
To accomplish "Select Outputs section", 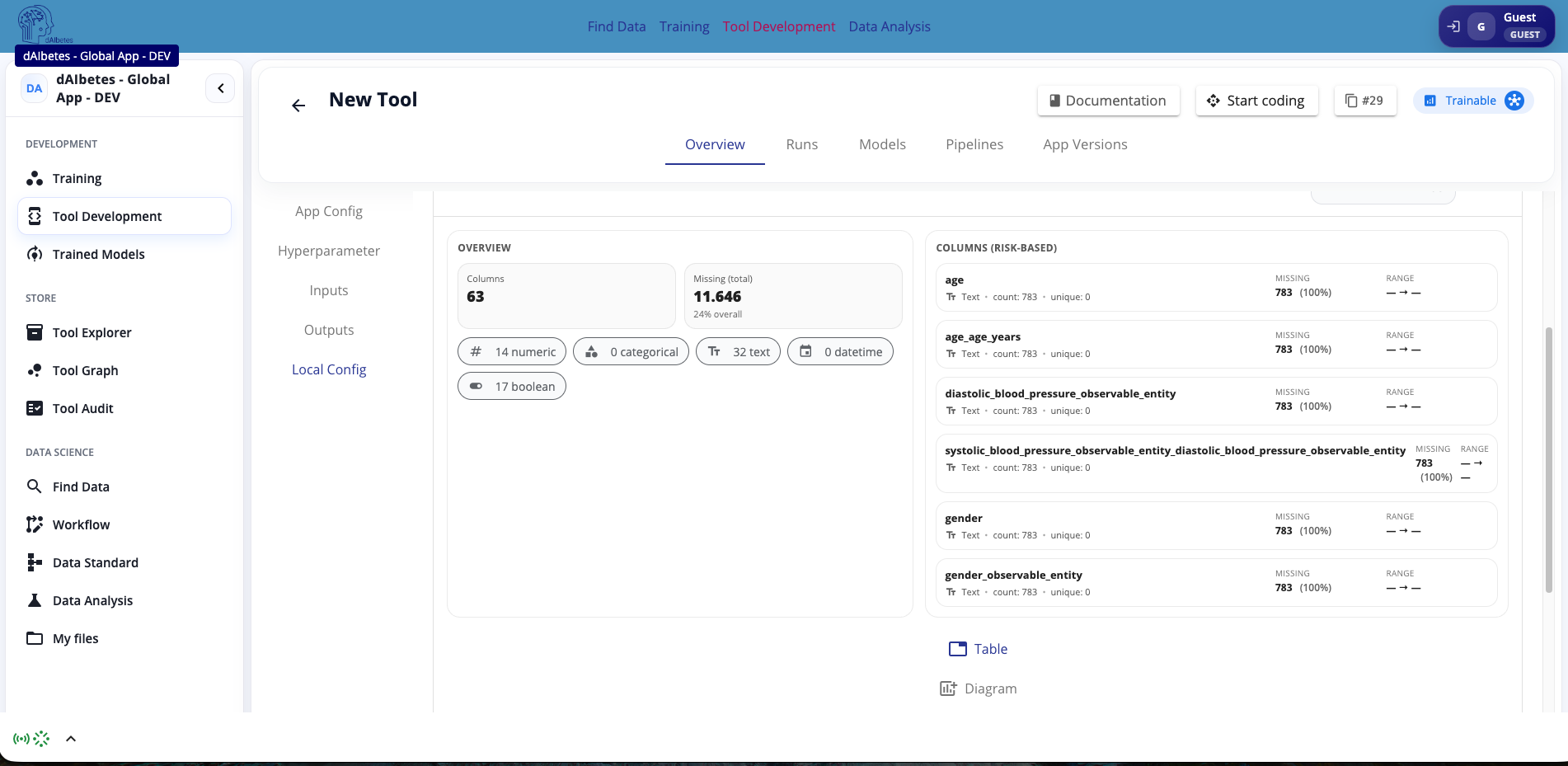I will [329, 330].
